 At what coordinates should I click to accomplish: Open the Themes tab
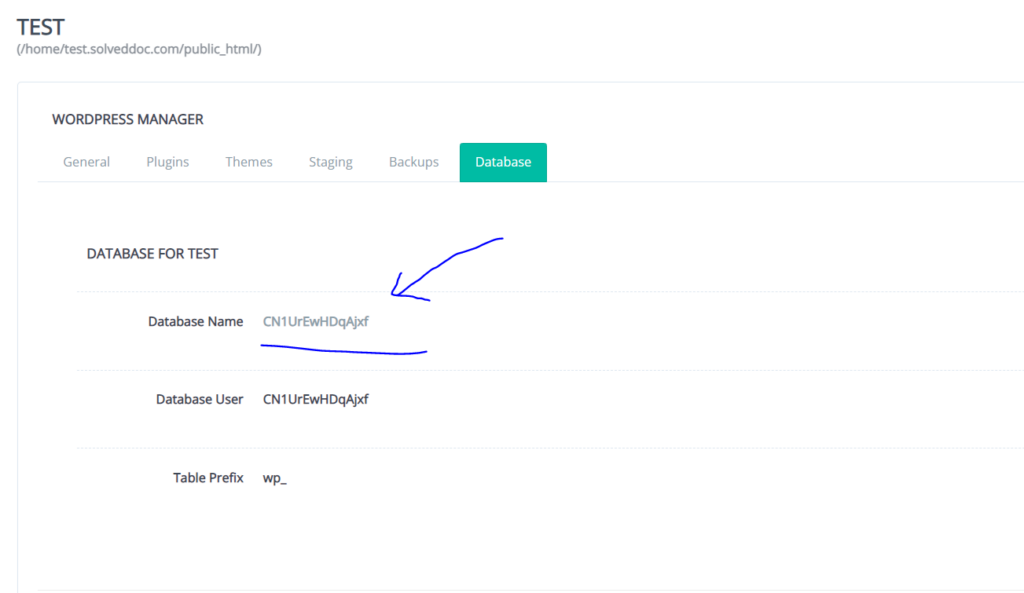click(x=249, y=162)
